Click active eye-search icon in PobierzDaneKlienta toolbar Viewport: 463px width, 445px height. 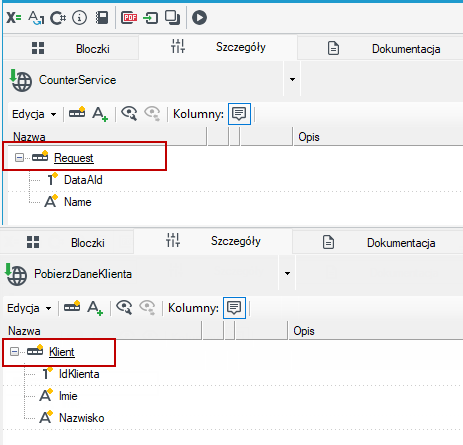(124, 307)
